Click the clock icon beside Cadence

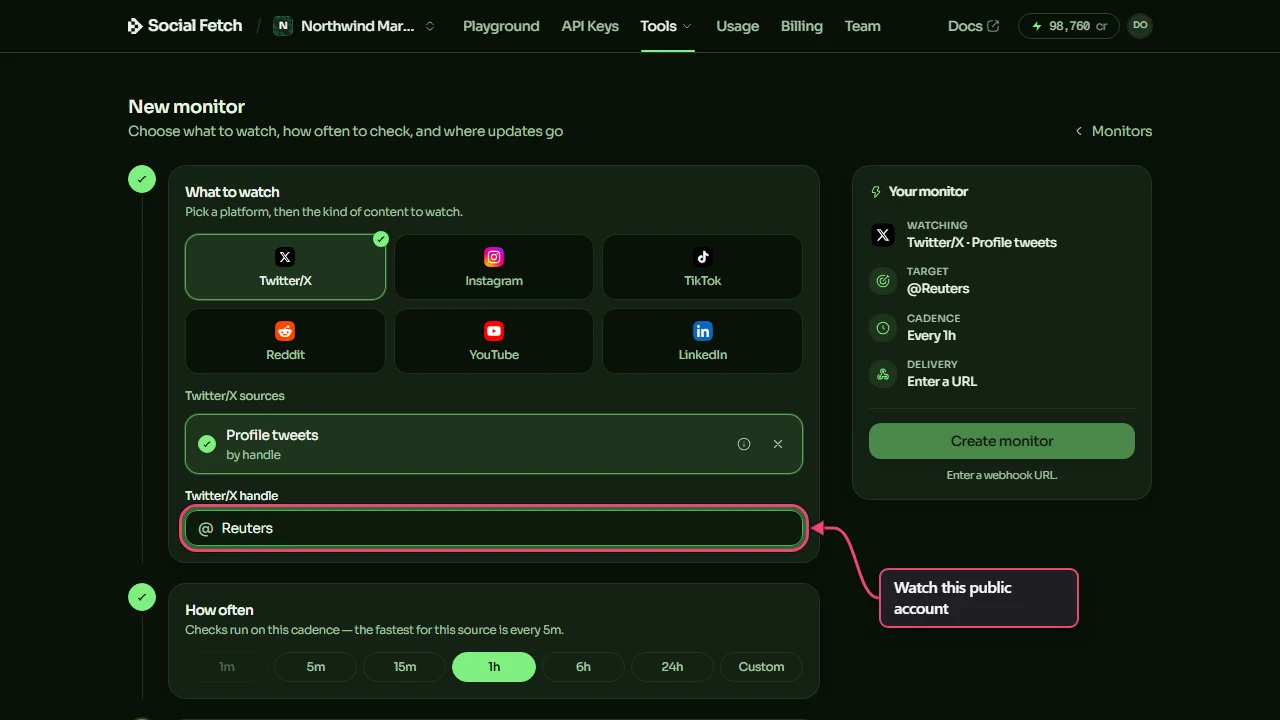coord(883,327)
